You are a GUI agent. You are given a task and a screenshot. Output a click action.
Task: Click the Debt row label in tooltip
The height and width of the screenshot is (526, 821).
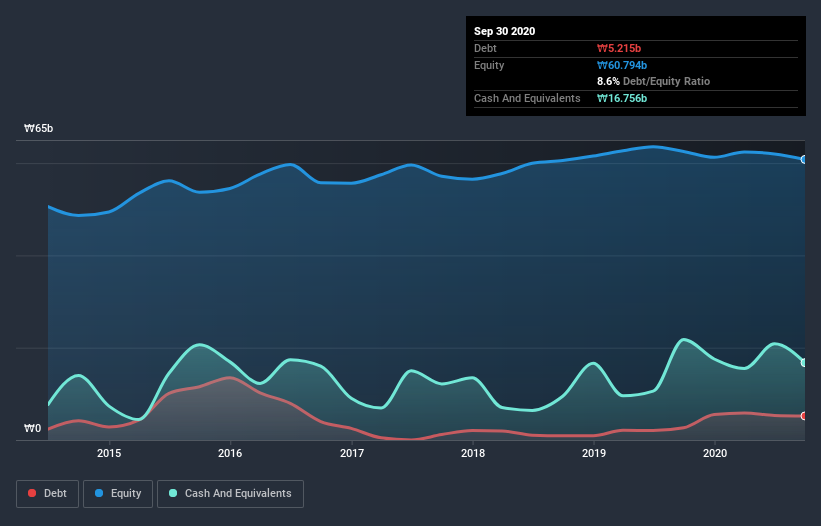pyautogui.click(x=485, y=49)
